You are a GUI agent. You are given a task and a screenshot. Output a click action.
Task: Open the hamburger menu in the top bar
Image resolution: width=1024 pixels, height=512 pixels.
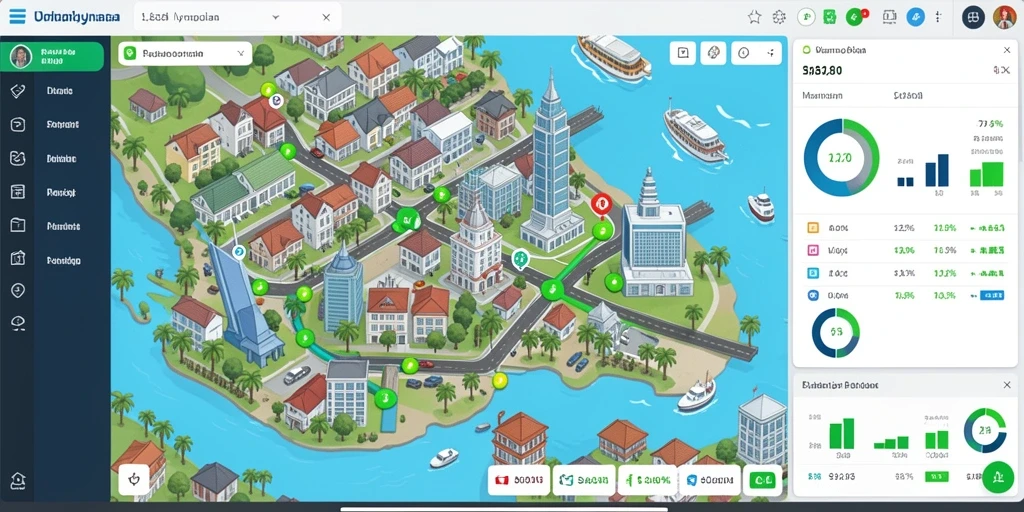[17, 16]
